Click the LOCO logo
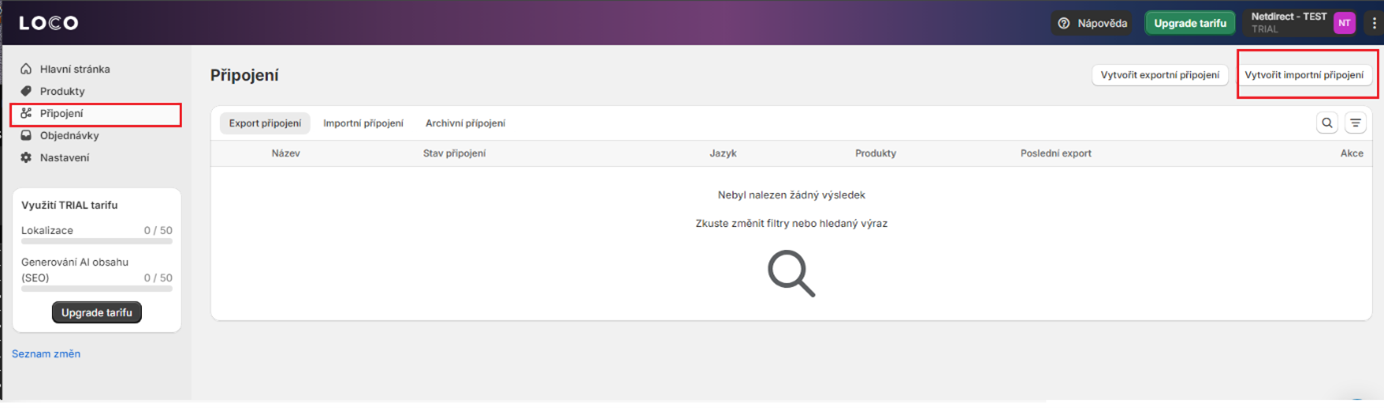This screenshot has width=1384, height=408. pos(48,23)
